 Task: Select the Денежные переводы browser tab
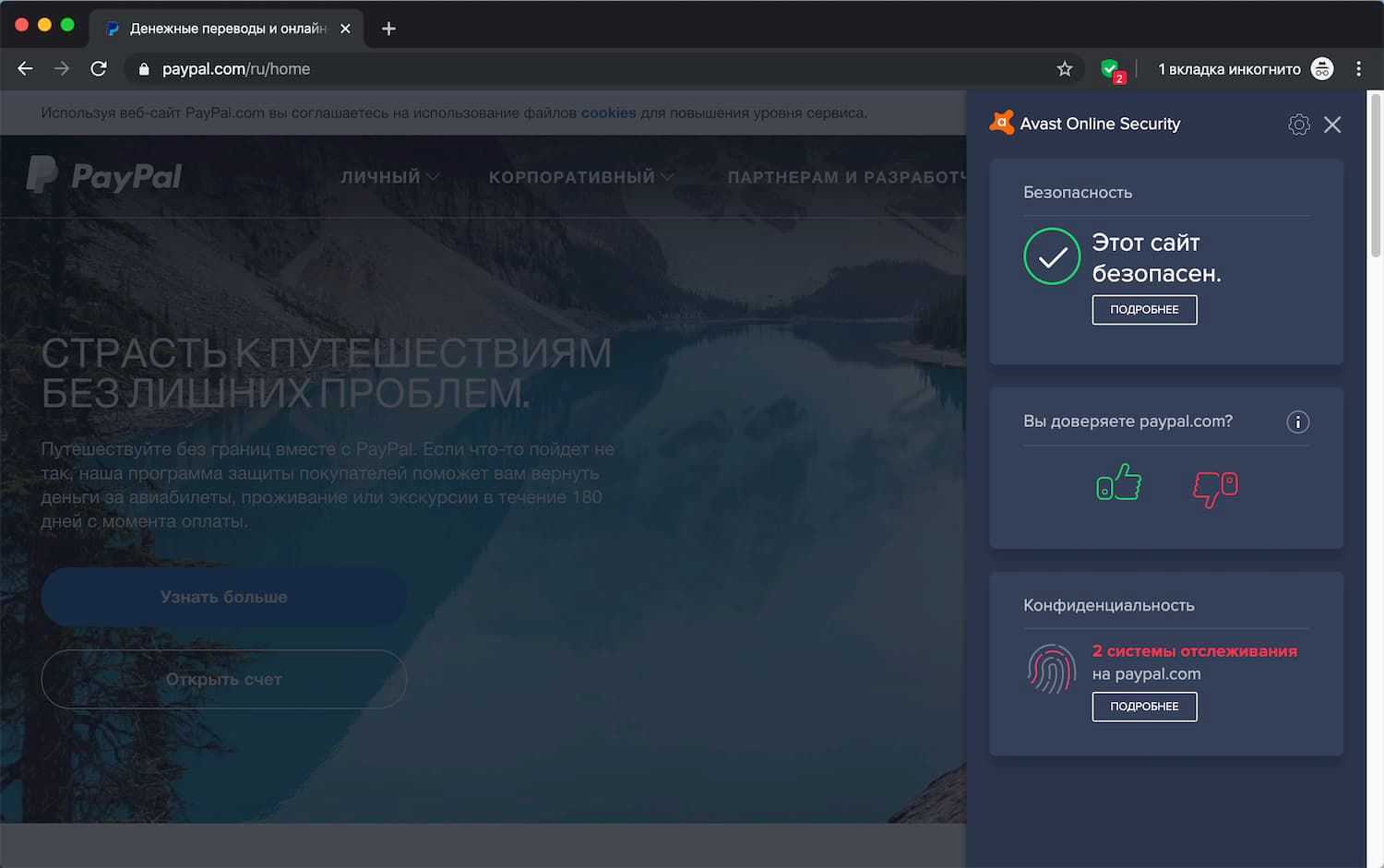(x=212, y=28)
